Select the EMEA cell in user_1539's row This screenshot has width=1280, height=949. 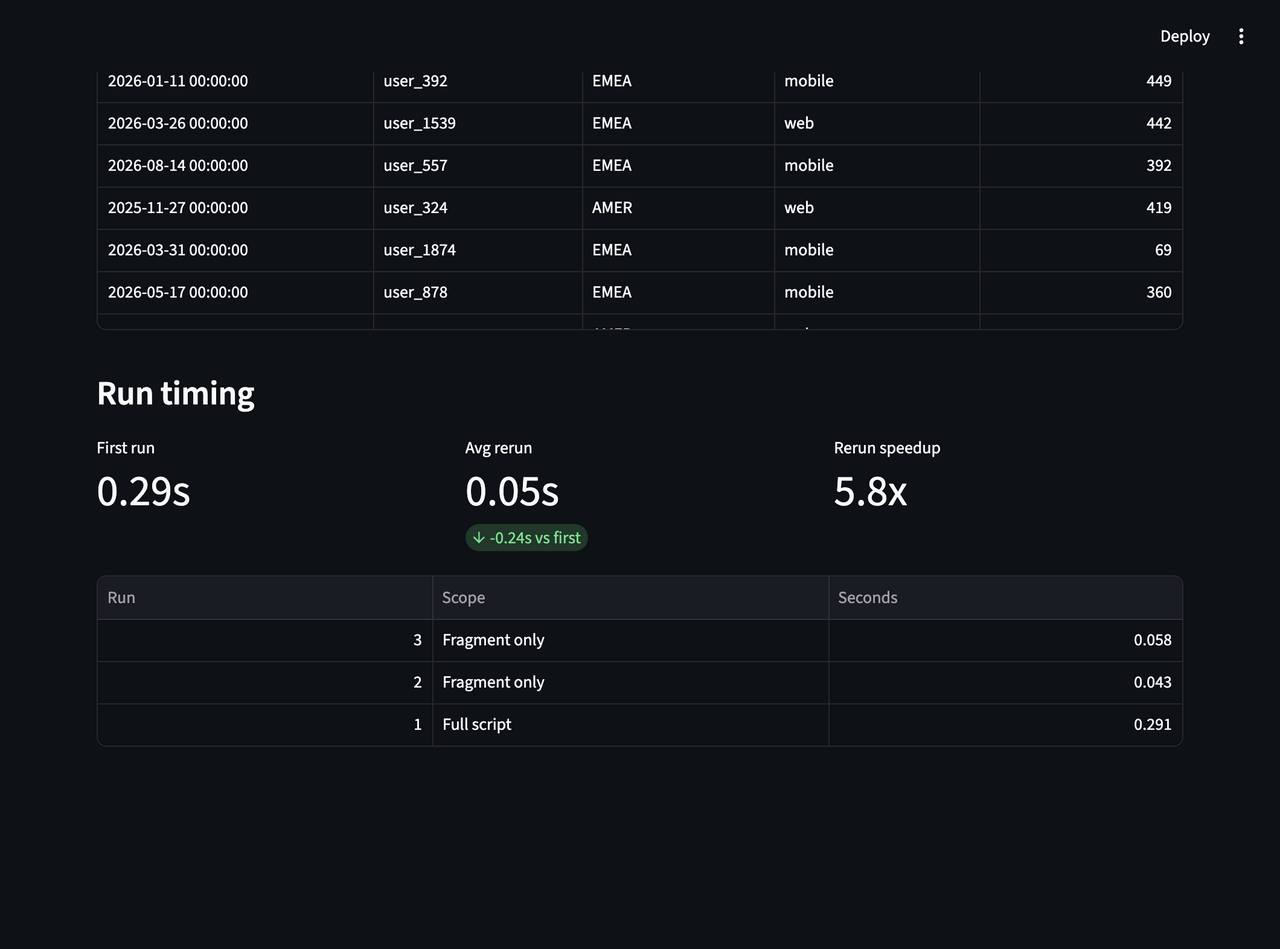tap(678, 123)
